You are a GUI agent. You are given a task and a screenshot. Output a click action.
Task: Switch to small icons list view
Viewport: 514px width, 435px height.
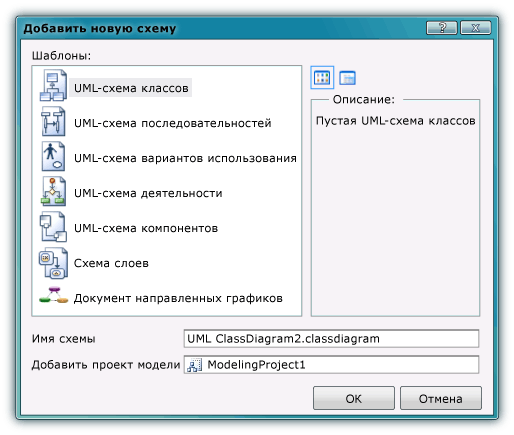[347, 78]
